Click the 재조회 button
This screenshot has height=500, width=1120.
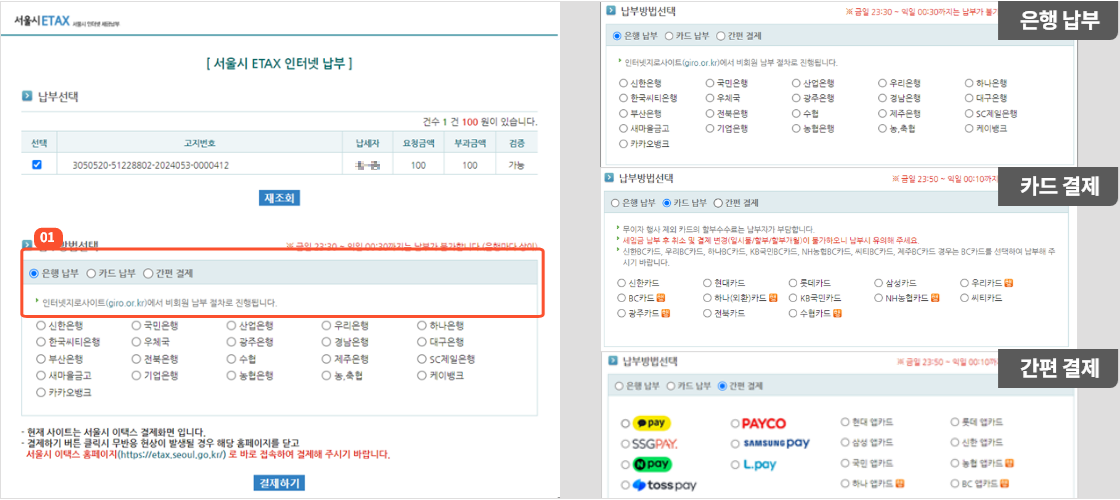[x=279, y=198]
